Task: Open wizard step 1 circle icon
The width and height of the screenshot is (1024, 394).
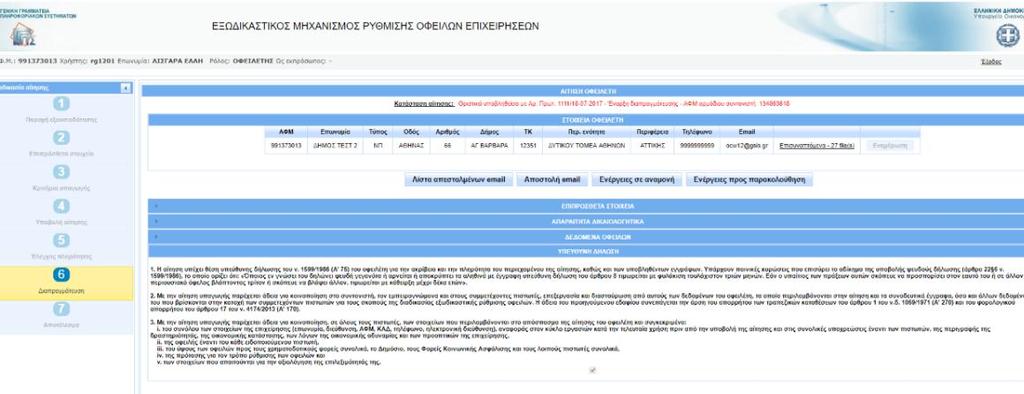Action: click(61, 103)
